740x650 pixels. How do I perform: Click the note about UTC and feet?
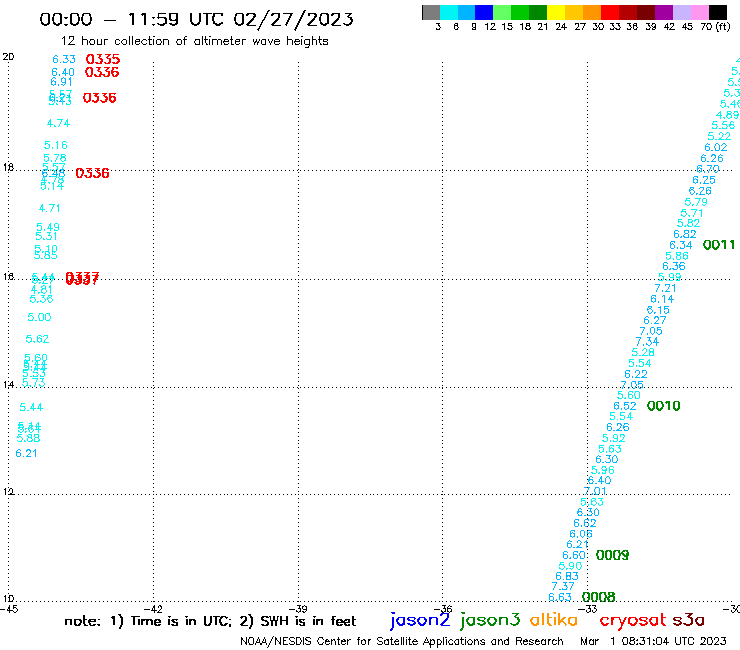click(x=210, y=621)
